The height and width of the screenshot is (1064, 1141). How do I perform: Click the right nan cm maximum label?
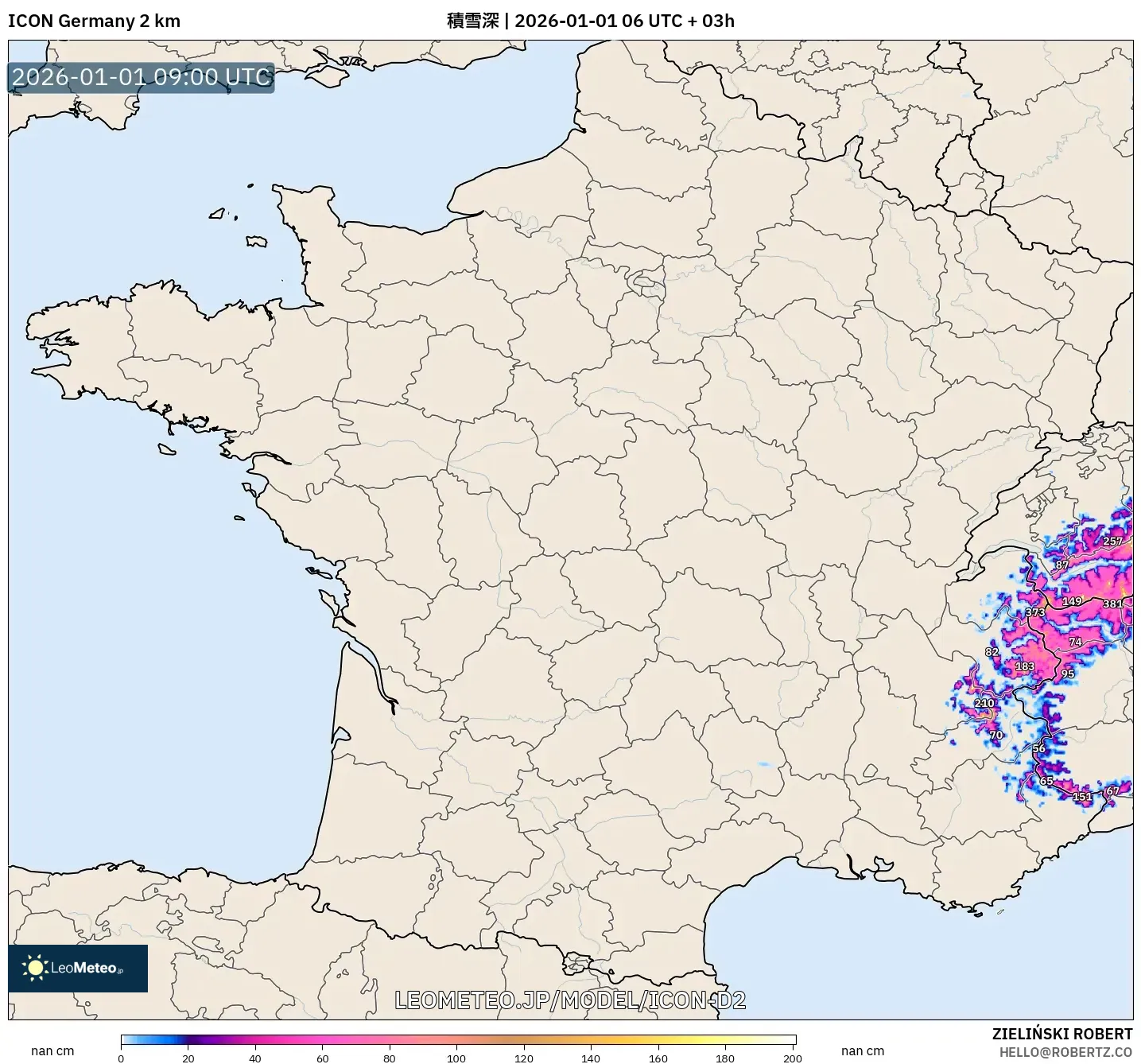pos(863,1051)
